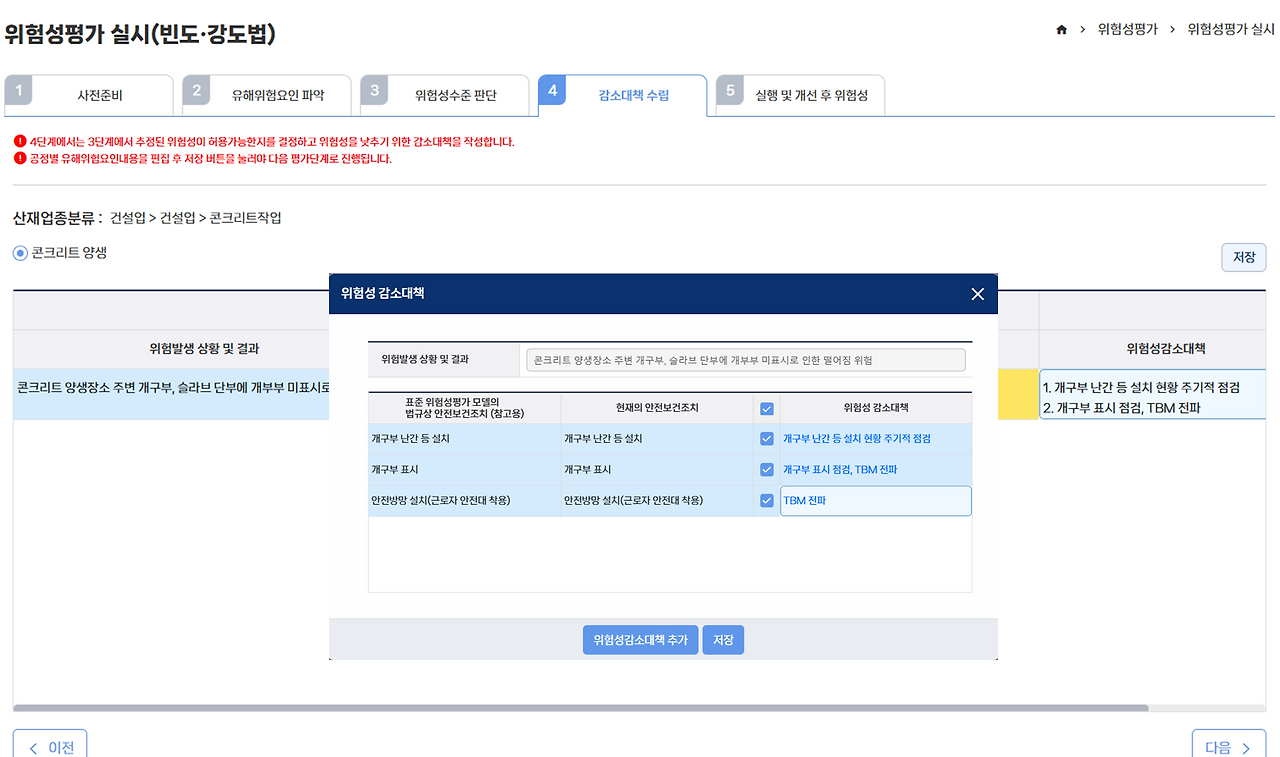Viewport: 1280px width, 757px height.
Task: Uncheck the 개구부 표시 row checkbox
Action: (765, 469)
